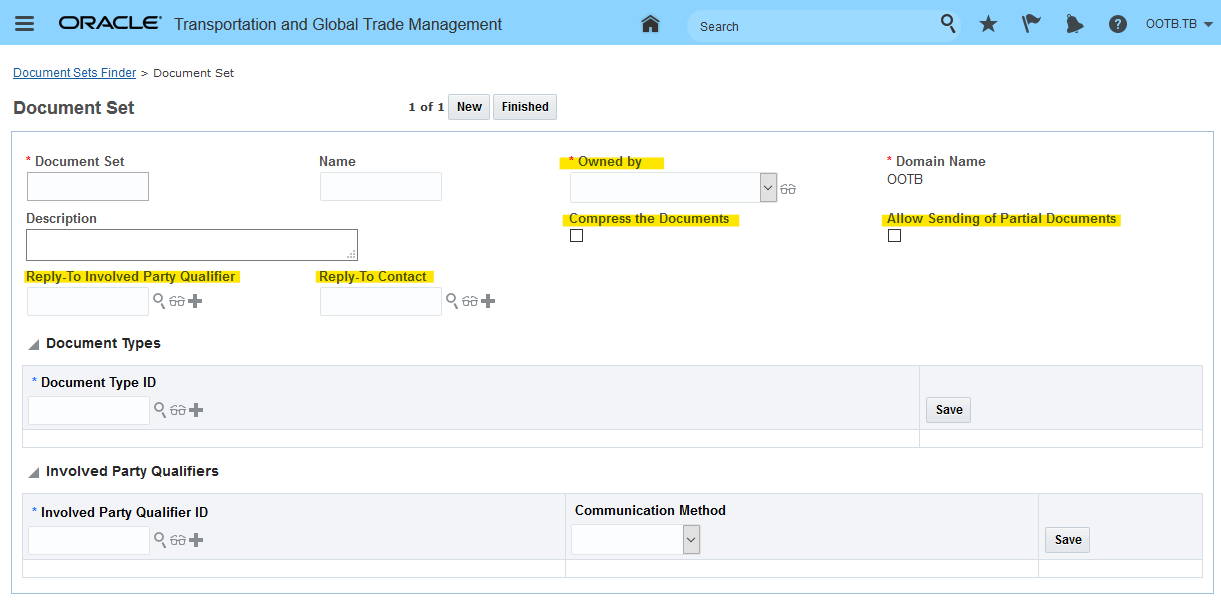The image size is (1221, 604).
Task: View Reply-To Involved Party Qualifier glasses icon
Action: 177,301
